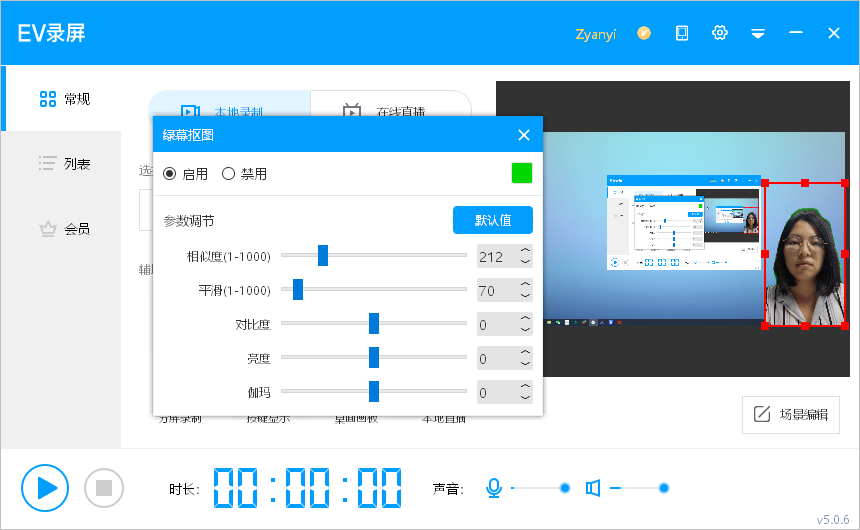860x530 pixels.
Task: Click the 00:00:00 duration timer
Action: click(307, 488)
